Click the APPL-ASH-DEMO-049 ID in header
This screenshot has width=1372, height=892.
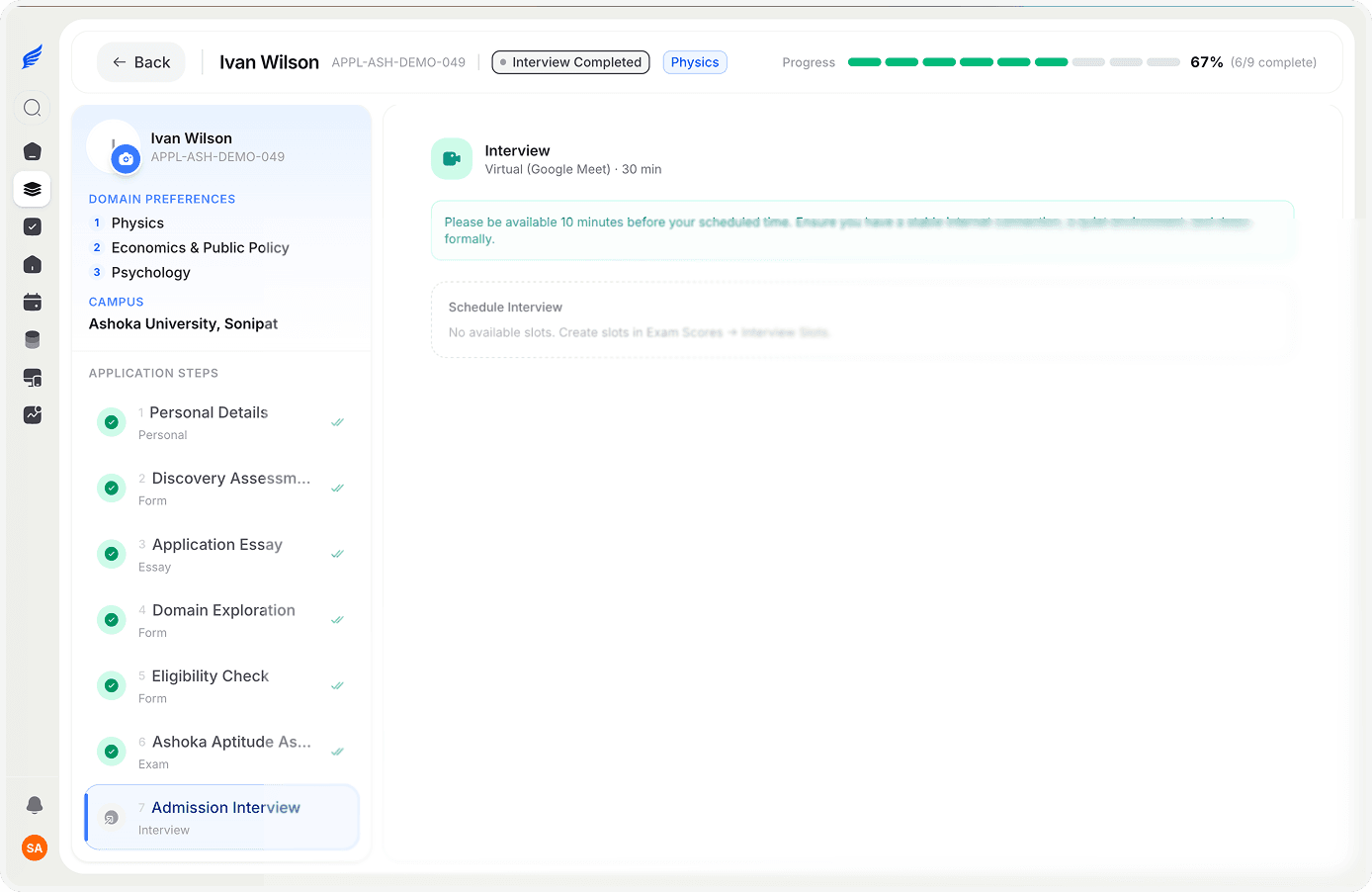398,62
